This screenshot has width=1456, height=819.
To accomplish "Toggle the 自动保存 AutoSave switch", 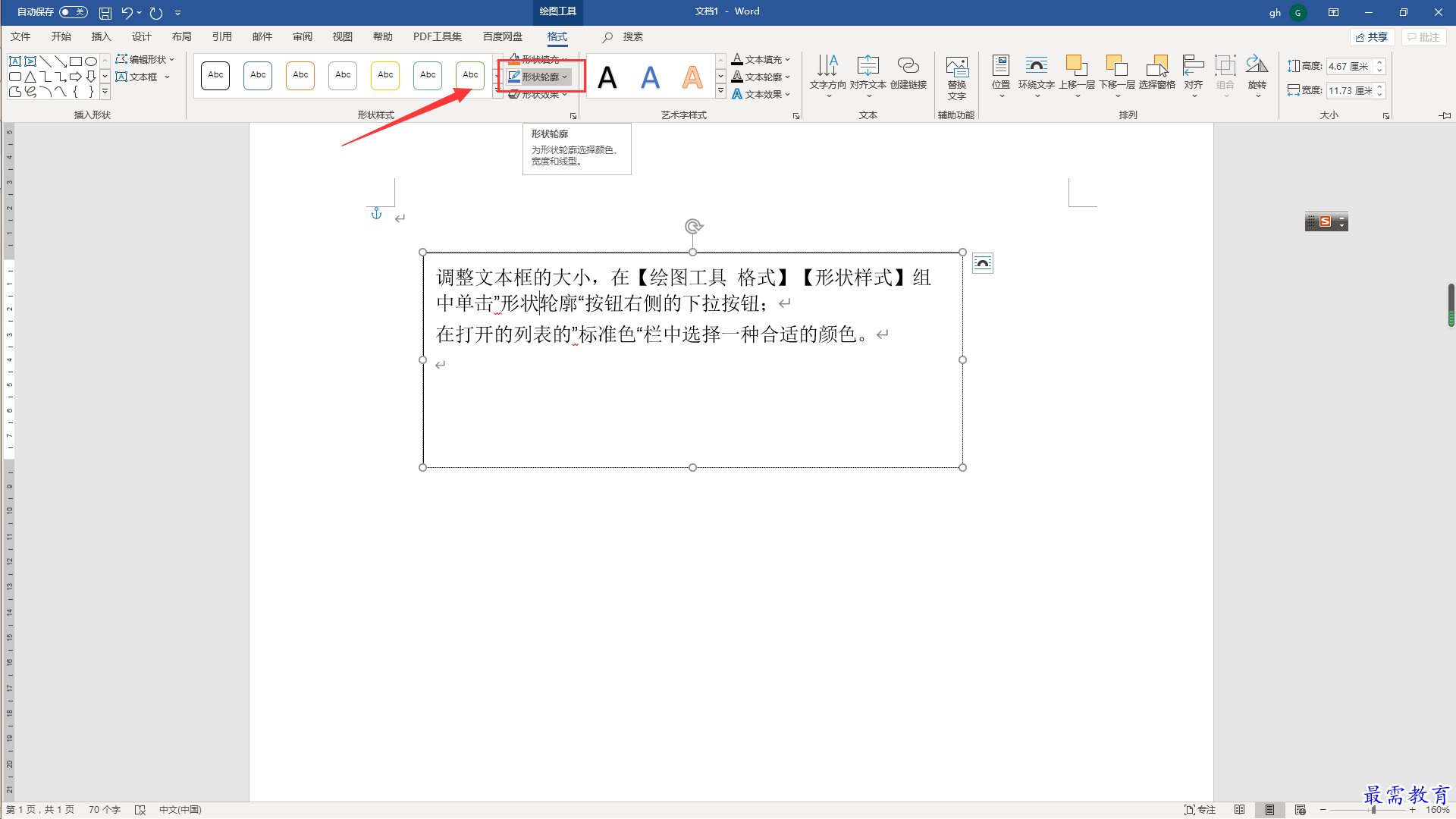I will tap(74, 12).
